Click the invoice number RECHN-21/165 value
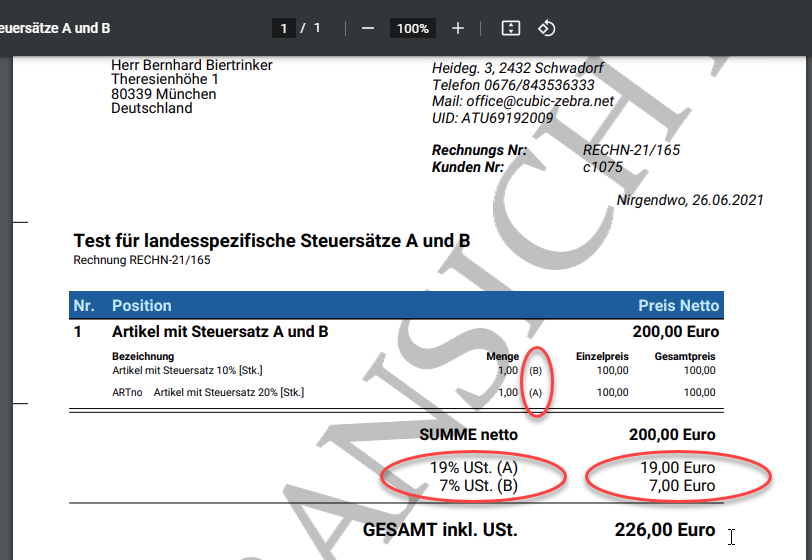Image resolution: width=812 pixels, height=560 pixels. point(631,150)
